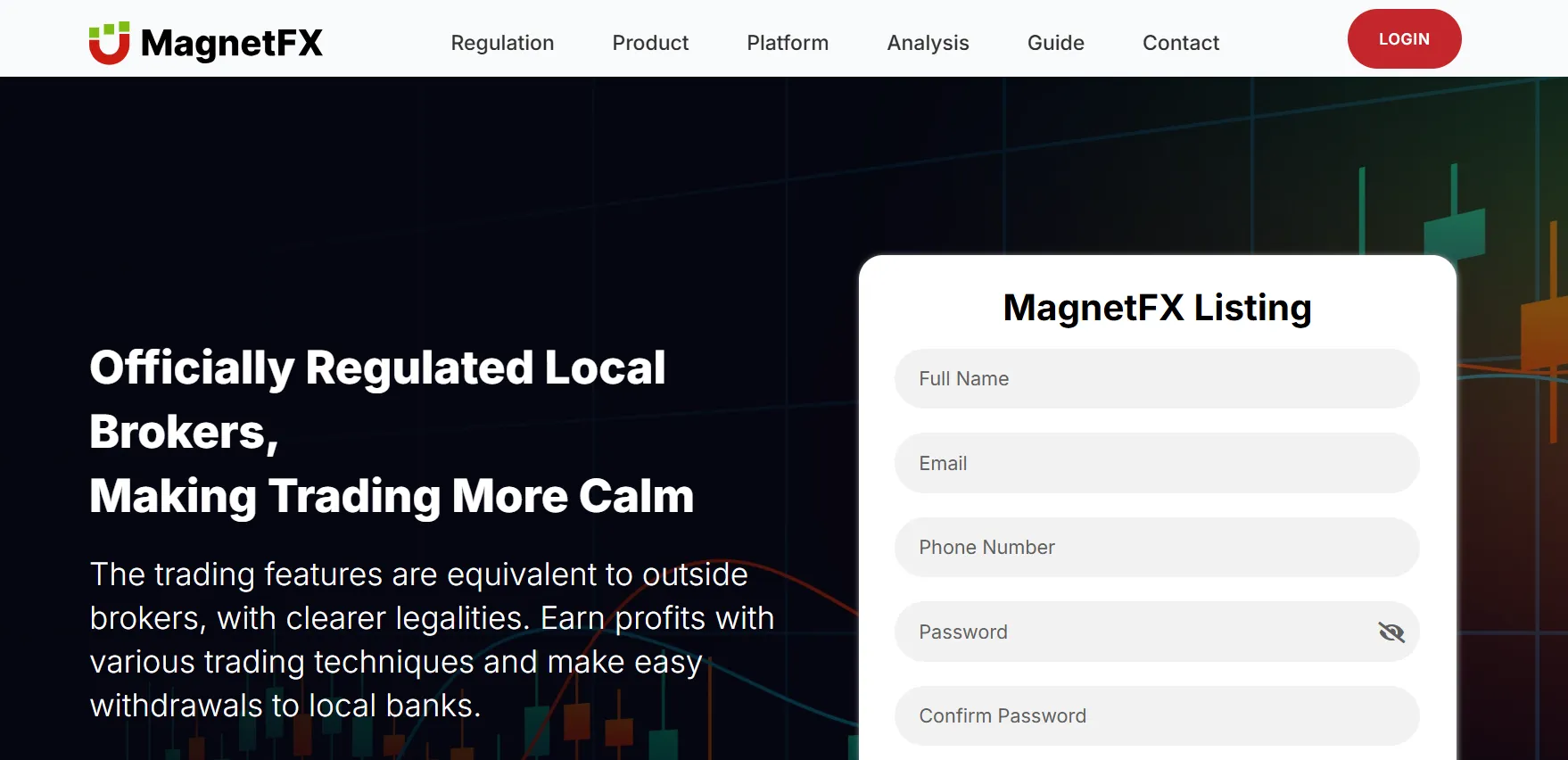Toggle password visibility eye icon
Viewport: 1568px width, 760px height.
coord(1391,632)
